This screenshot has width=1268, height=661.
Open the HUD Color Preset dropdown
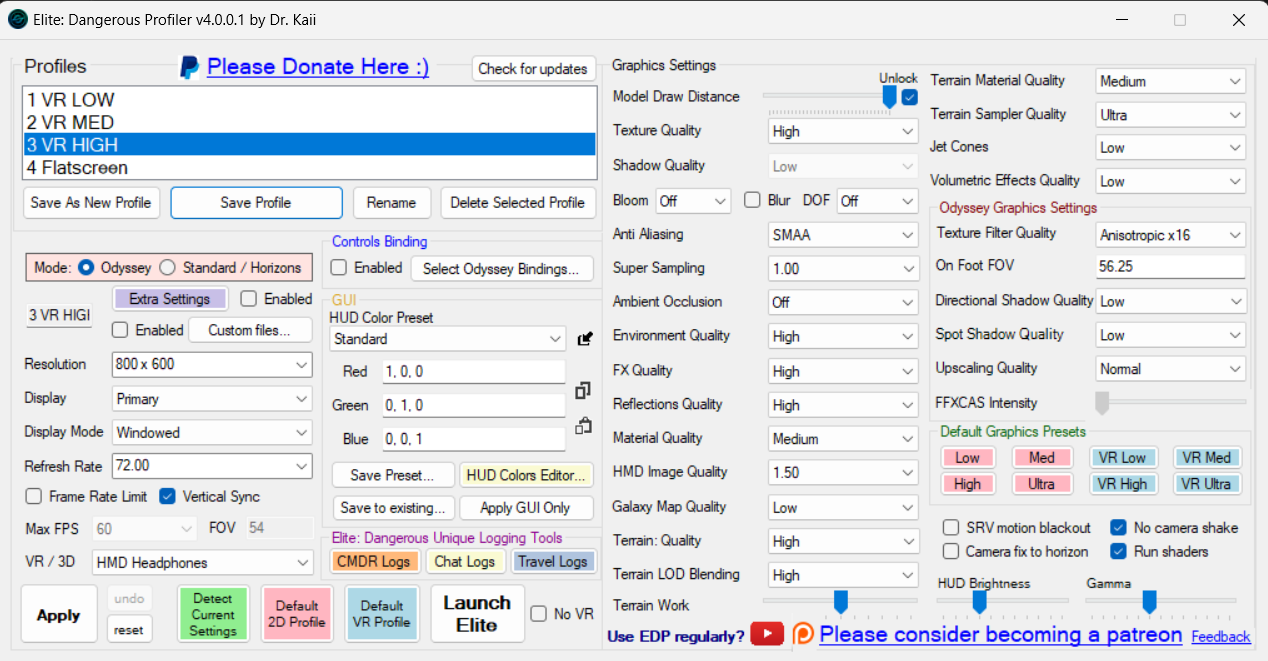(448, 339)
